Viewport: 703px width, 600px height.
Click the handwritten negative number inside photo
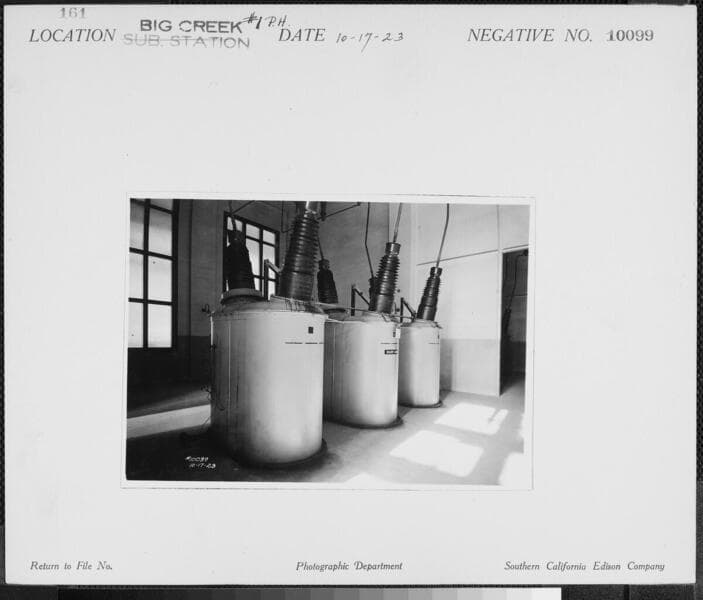coord(201,462)
